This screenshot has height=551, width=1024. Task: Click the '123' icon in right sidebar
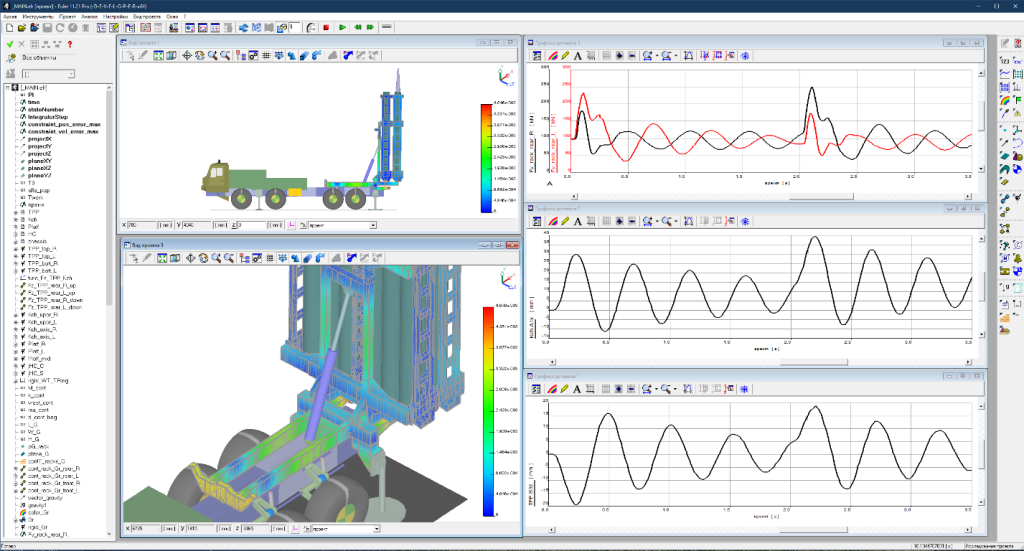pyautogui.click(x=1005, y=60)
